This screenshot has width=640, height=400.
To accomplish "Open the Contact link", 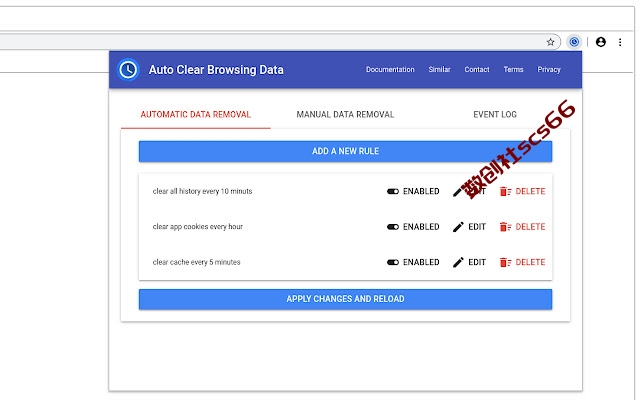I will (x=477, y=70).
